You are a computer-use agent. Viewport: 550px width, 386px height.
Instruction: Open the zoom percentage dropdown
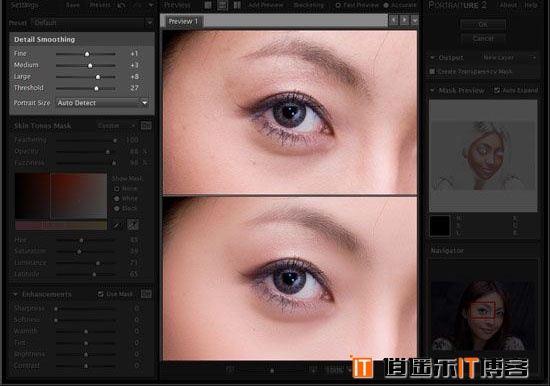[349, 370]
